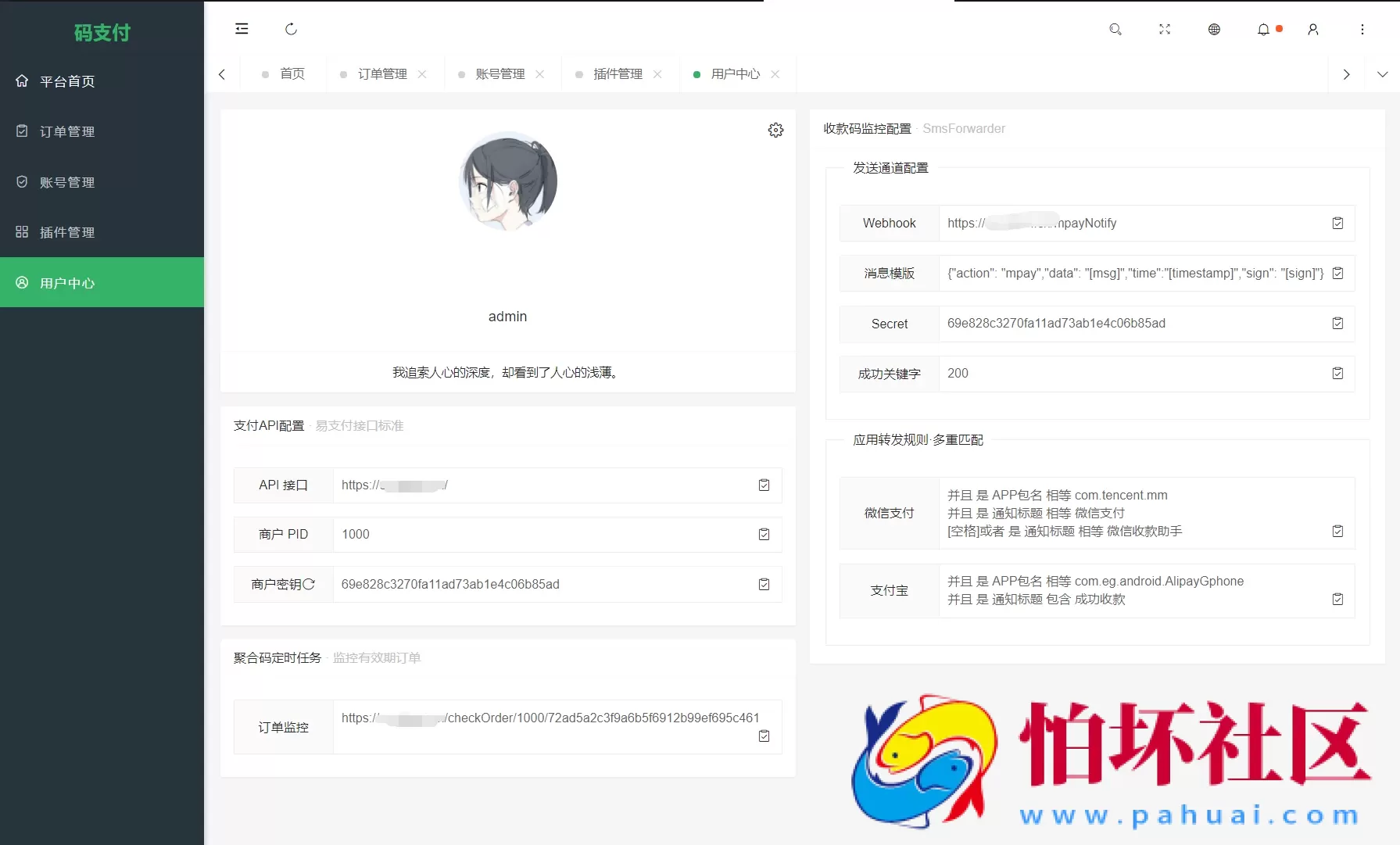Screen dimensions: 1400x845
Task: Copy the 订单监控 monitoring URL
Action: pyautogui.click(x=764, y=736)
